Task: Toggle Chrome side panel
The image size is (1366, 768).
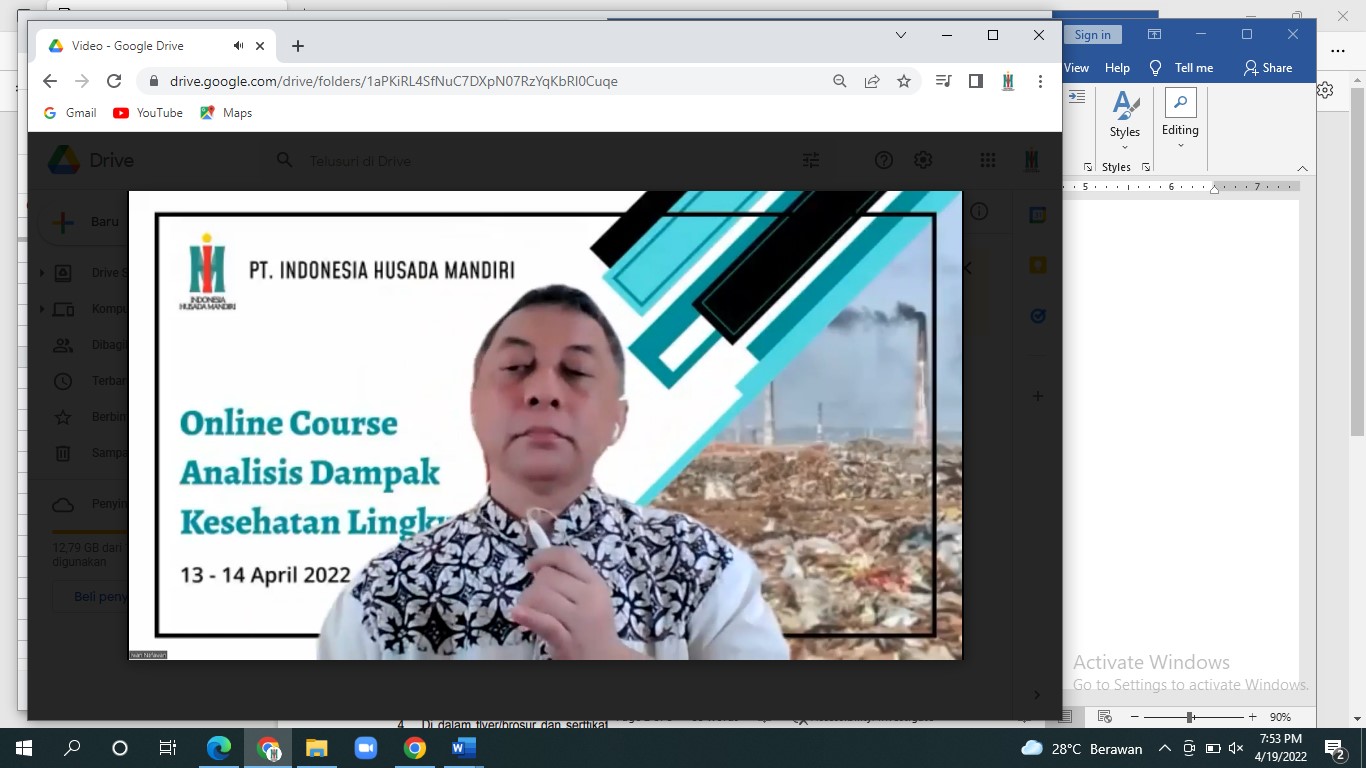Action: tap(976, 81)
